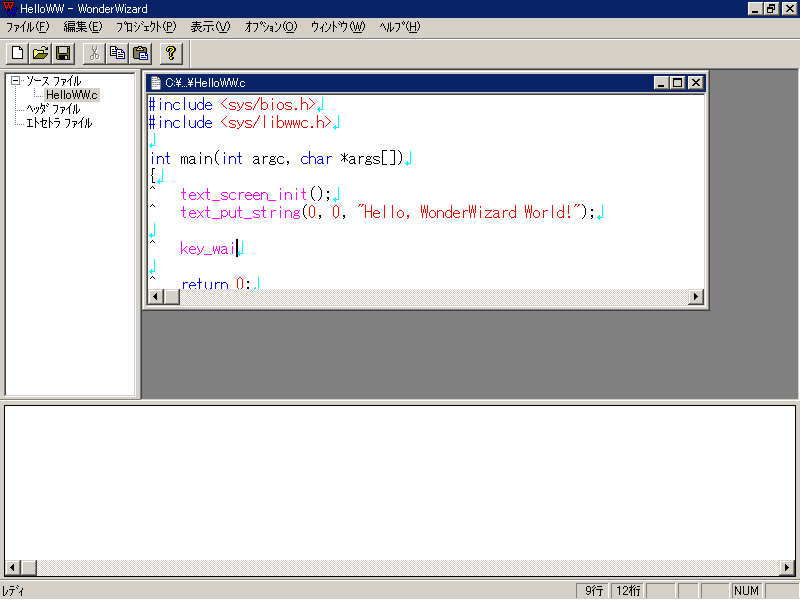This screenshot has width=800, height=600.
Task: Select エトセトラ ファイル tree item
Action: coord(59,123)
